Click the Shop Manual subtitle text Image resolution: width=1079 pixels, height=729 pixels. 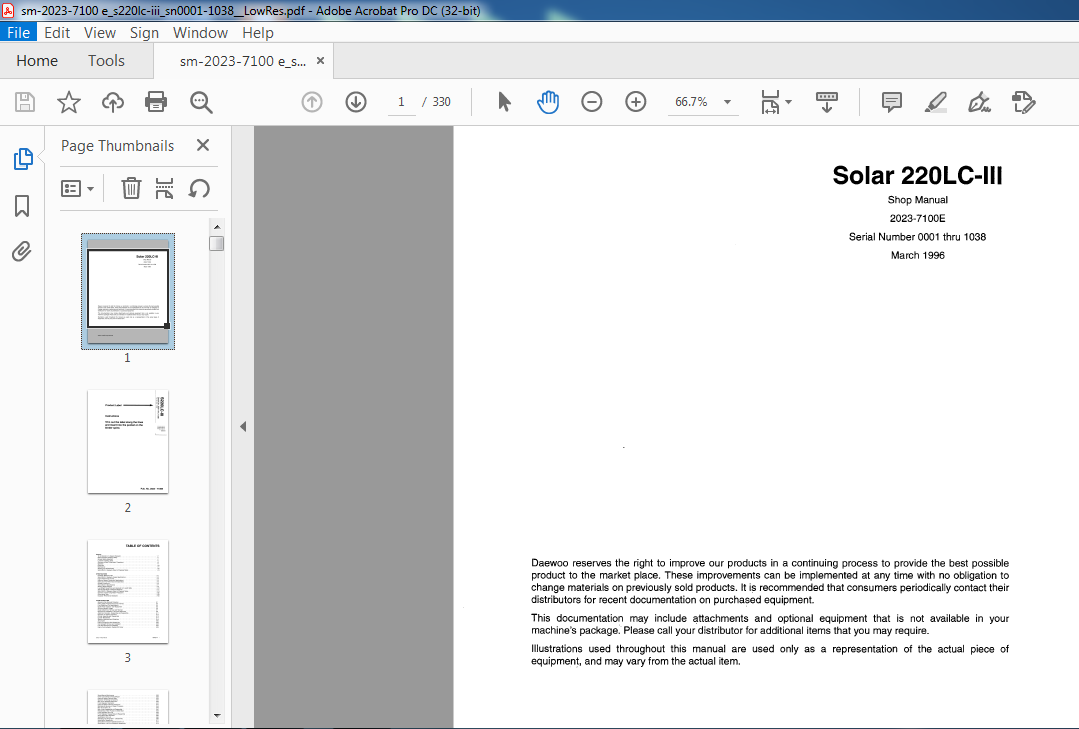tap(917, 200)
